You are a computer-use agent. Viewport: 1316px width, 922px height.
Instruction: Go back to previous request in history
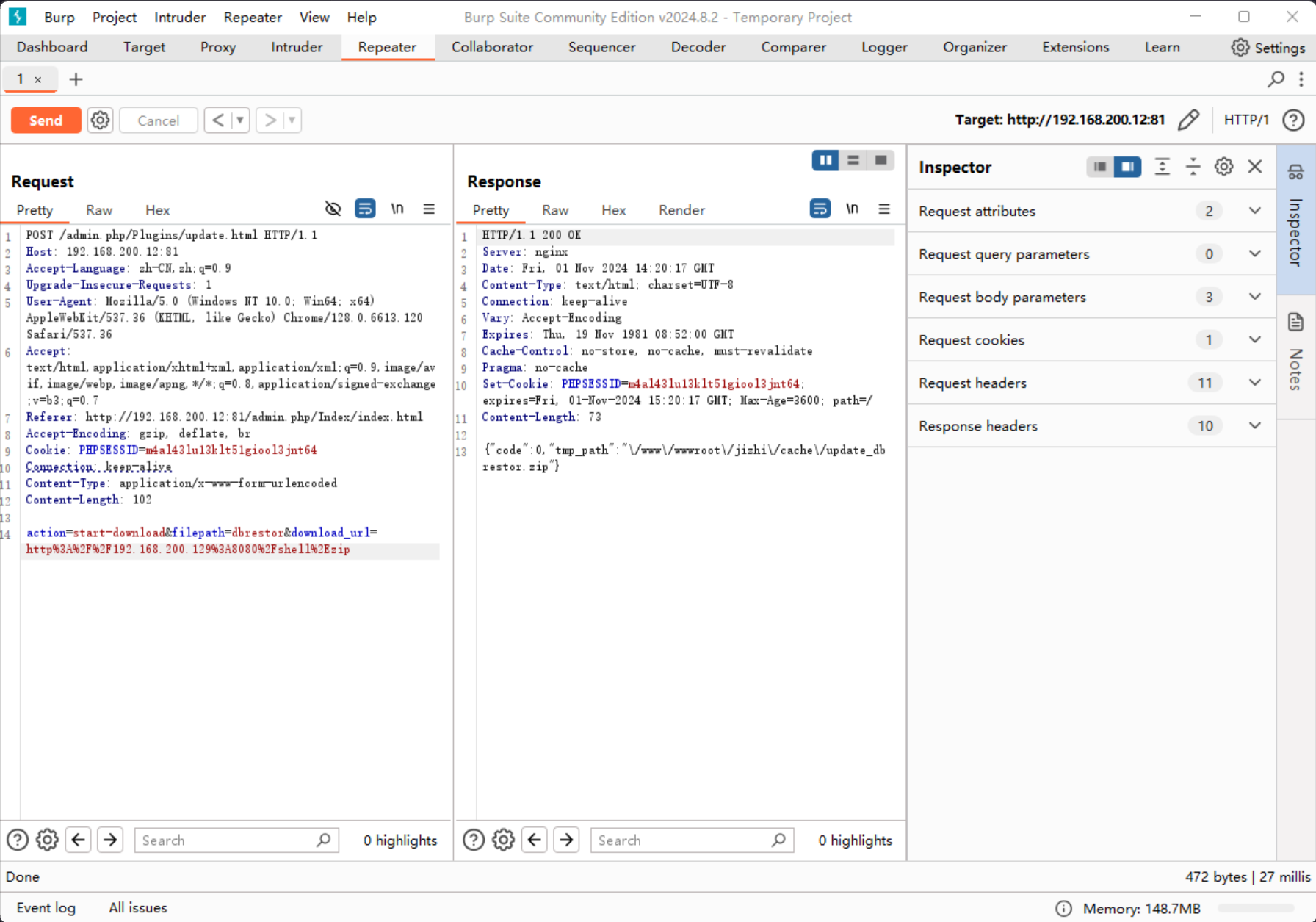(x=218, y=120)
